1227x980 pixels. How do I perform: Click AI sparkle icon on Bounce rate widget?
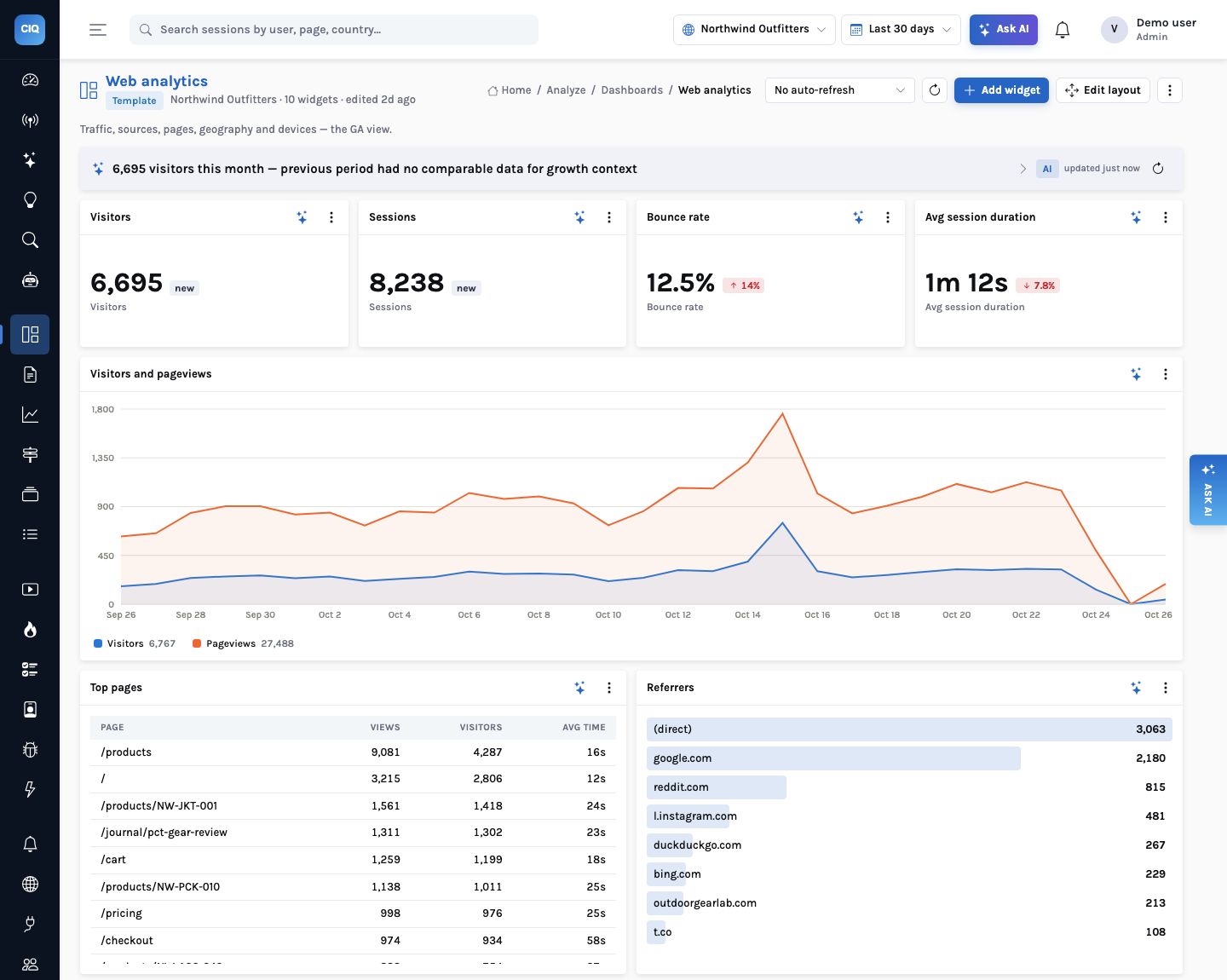click(x=859, y=217)
